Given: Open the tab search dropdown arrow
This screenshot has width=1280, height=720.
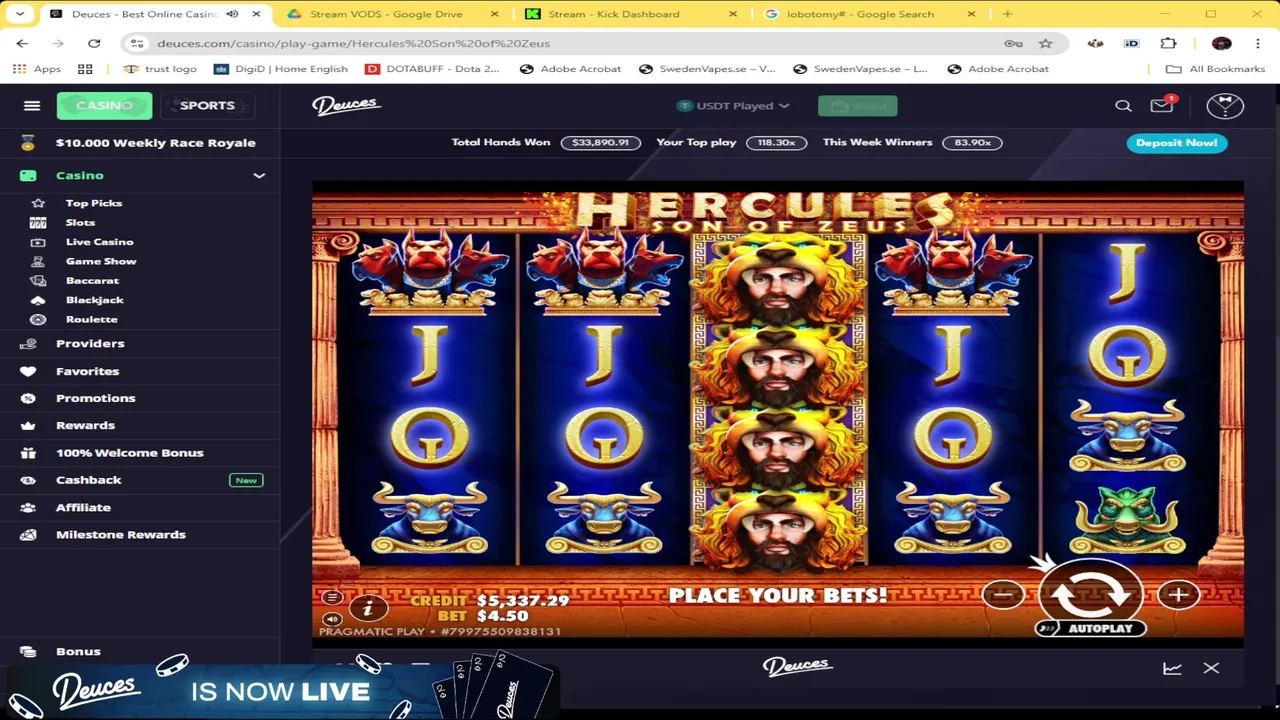Looking at the screenshot, I should [x=19, y=14].
